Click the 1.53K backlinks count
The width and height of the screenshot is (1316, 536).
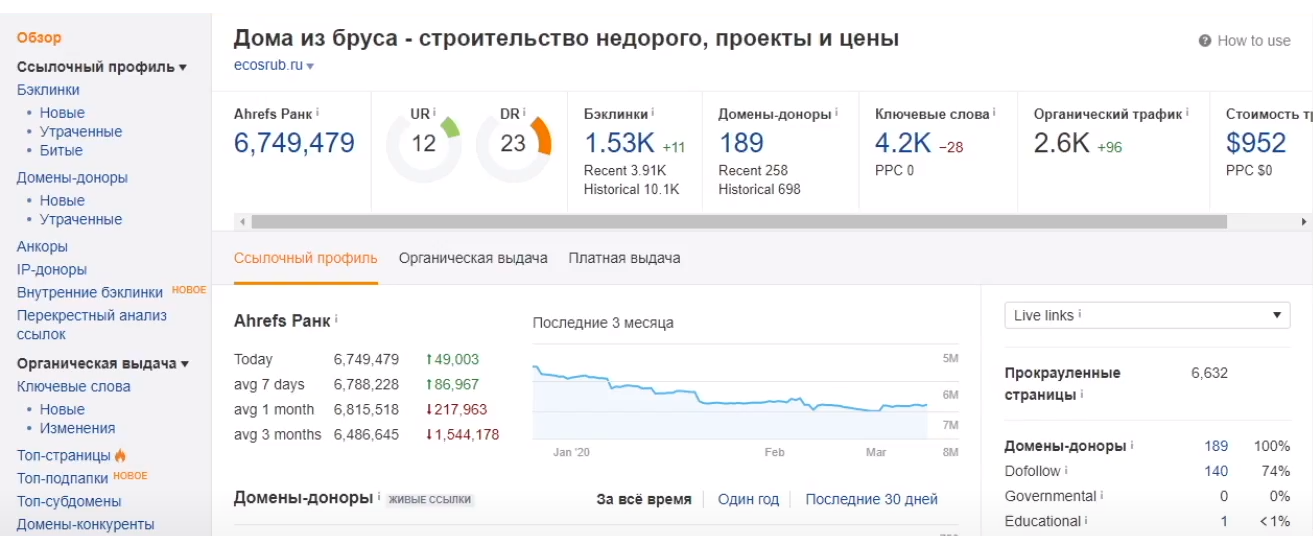pyautogui.click(x=620, y=143)
